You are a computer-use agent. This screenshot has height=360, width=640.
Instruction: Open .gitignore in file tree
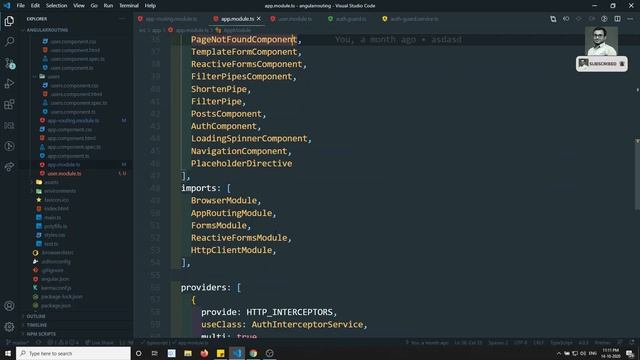pos(52,270)
